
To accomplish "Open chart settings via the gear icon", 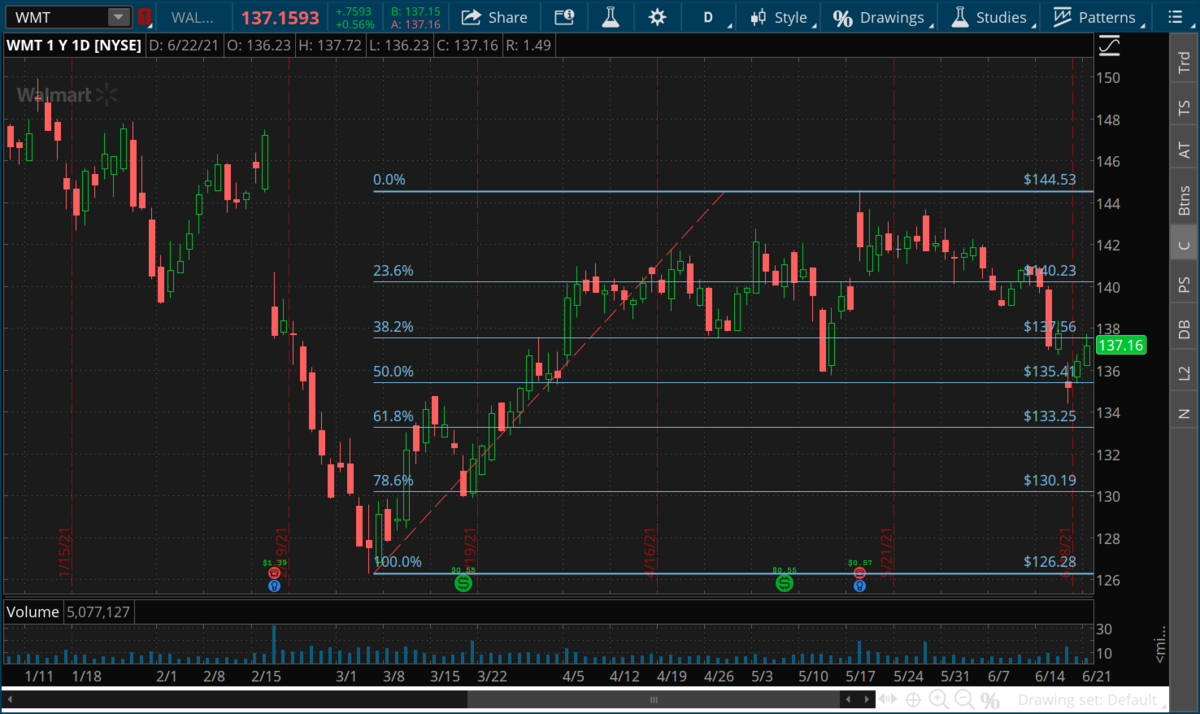I will (657, 17).
